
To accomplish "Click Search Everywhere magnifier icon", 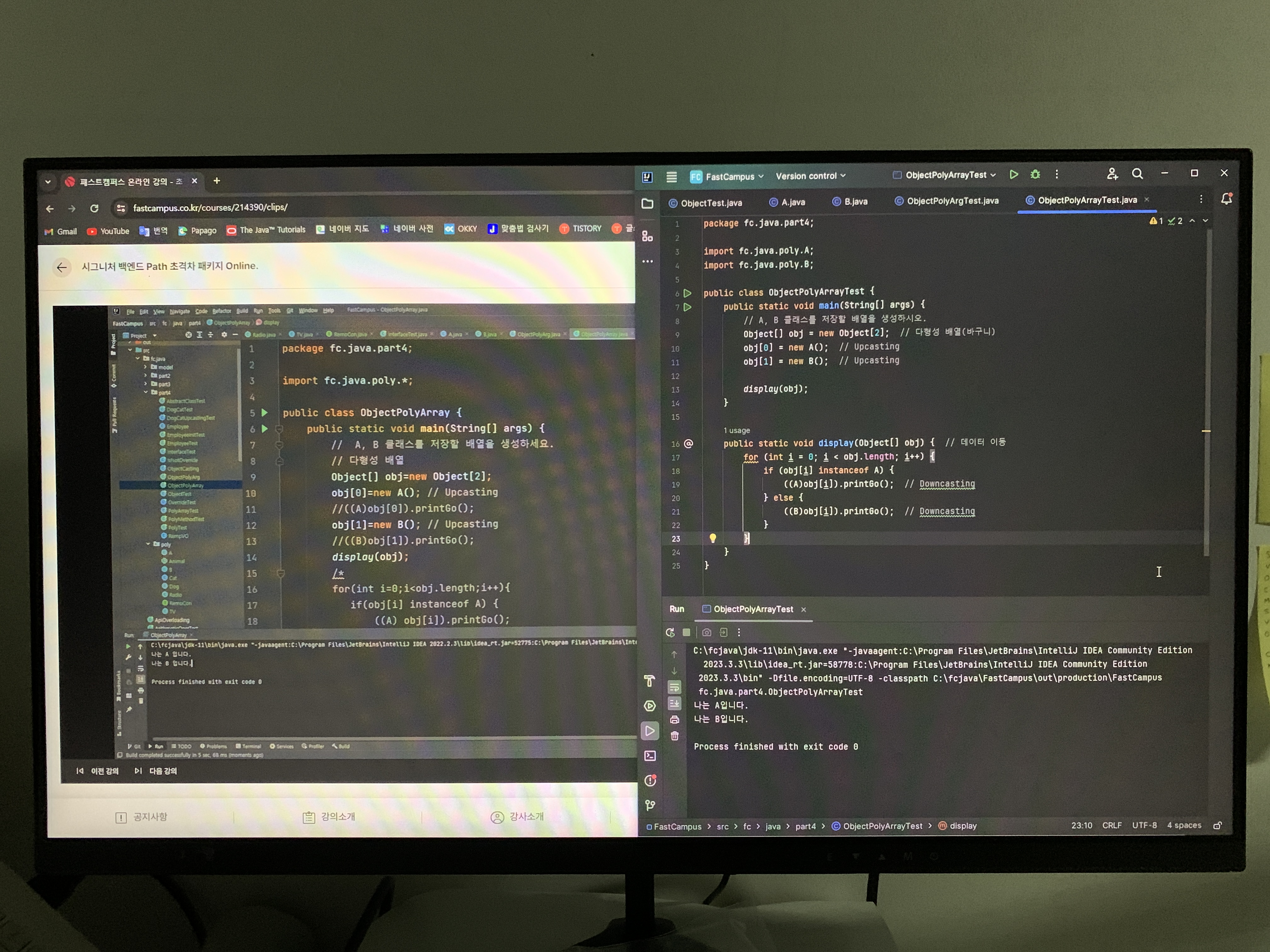I will [x=1137, y=174].
